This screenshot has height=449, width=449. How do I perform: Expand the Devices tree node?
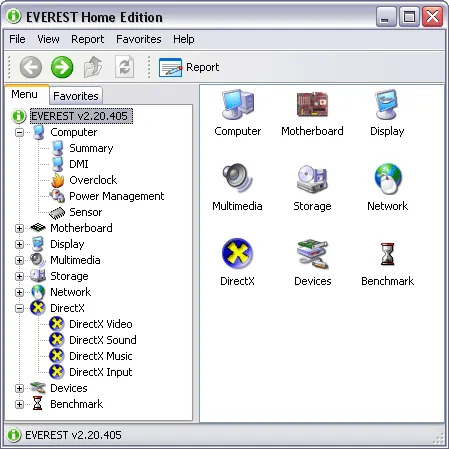(x=19, y=388)
